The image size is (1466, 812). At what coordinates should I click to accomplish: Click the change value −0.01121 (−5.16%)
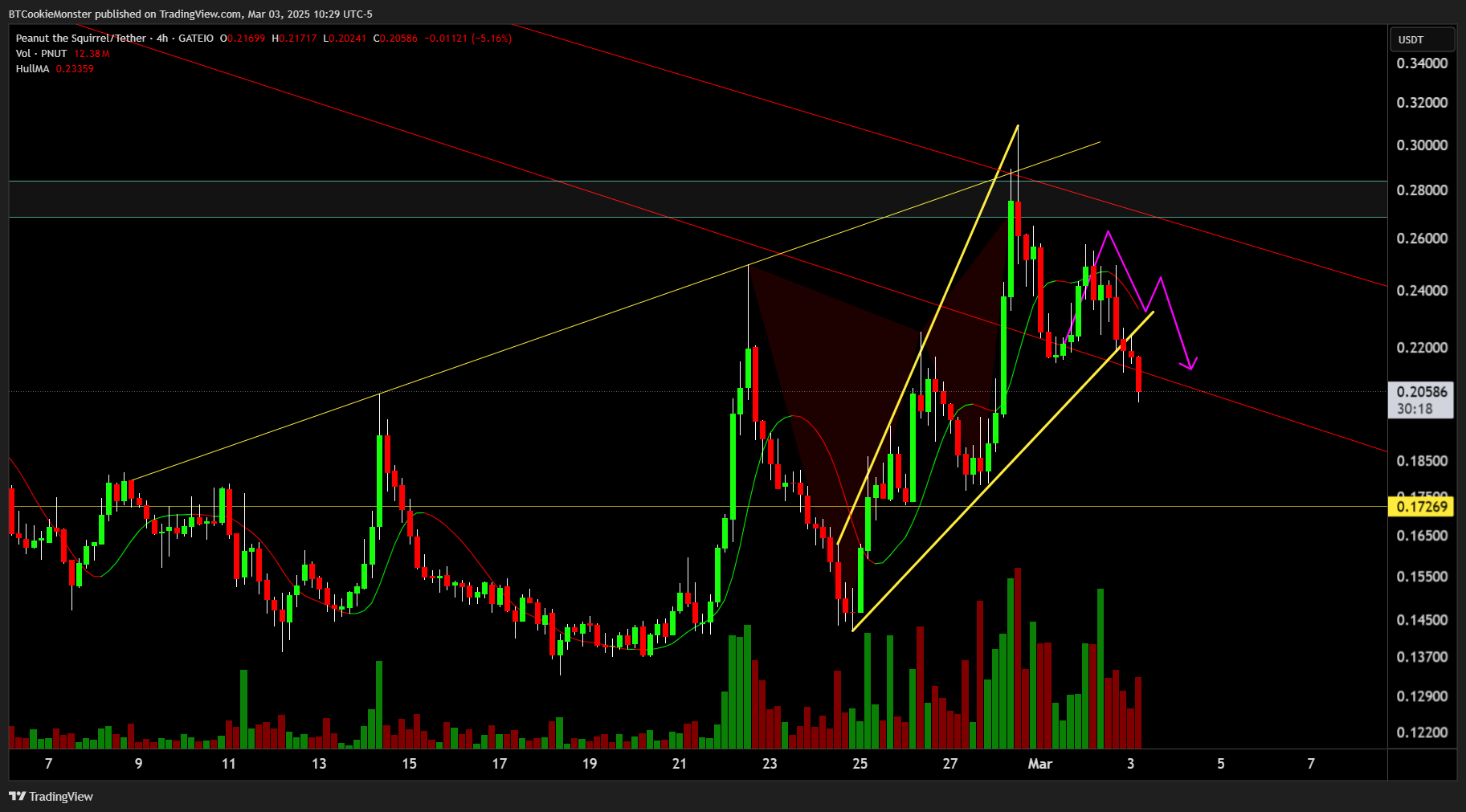coord(468,38)
